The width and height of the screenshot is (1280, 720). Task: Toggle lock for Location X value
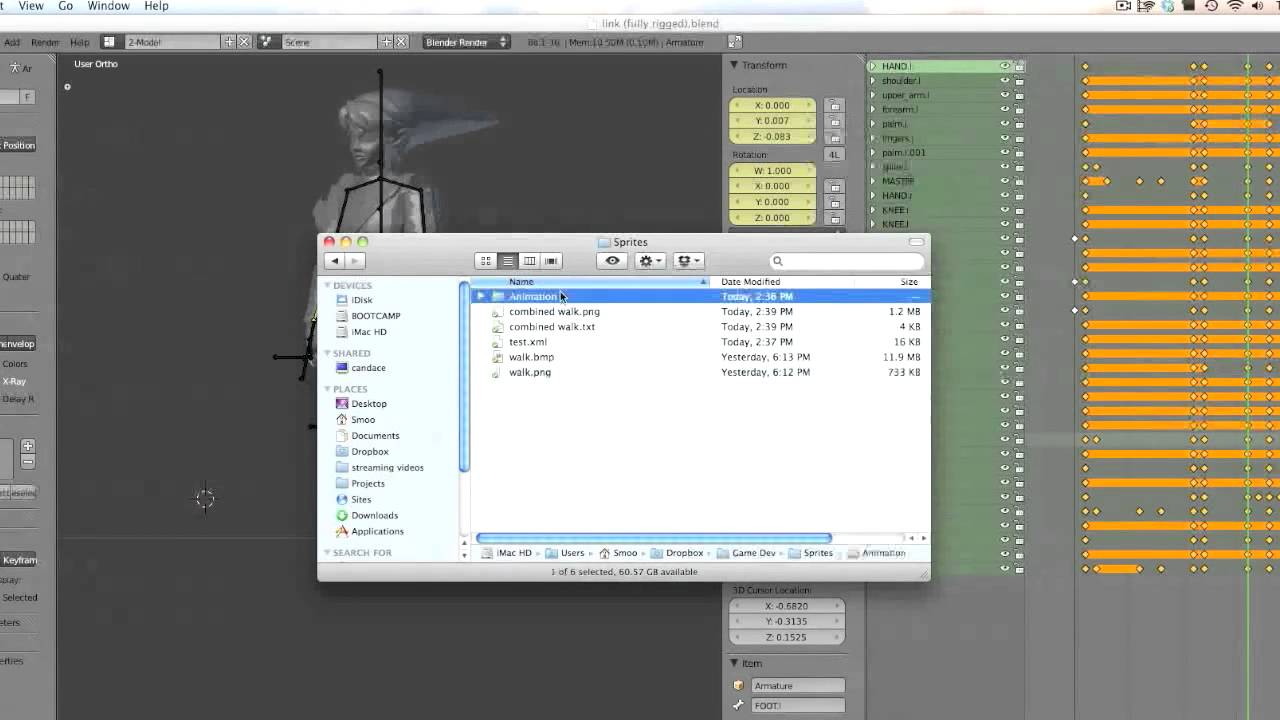(835, 105)
